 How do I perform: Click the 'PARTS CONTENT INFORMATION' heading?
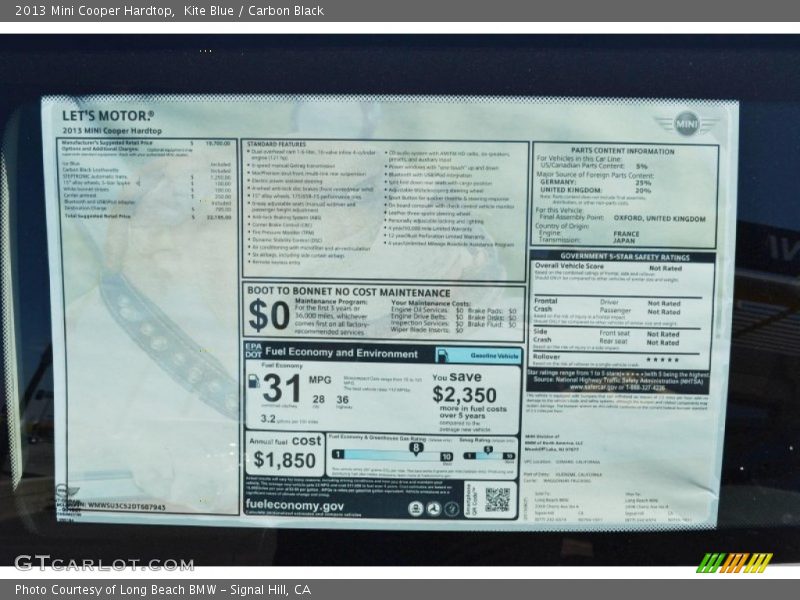622,151
